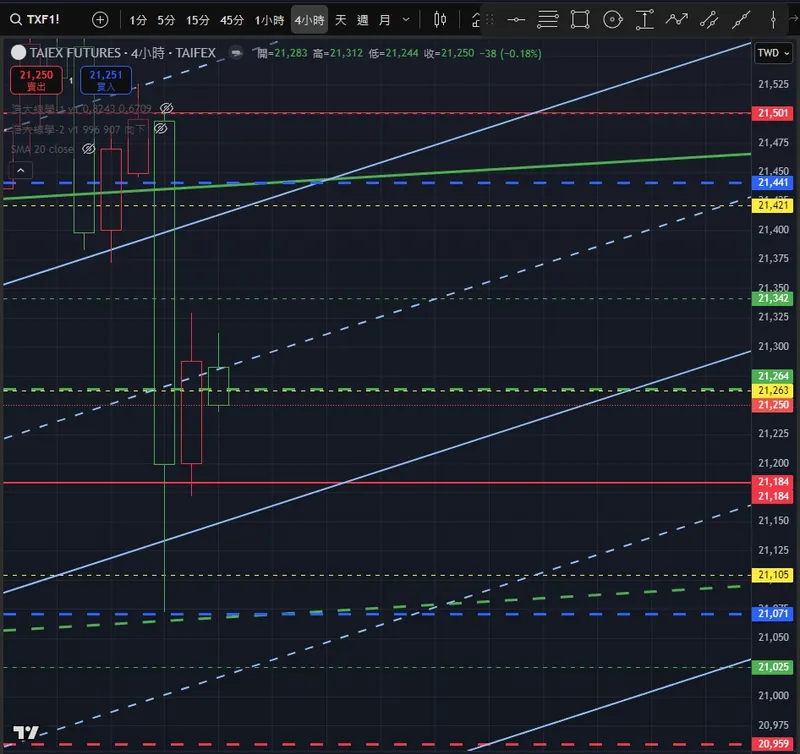Click the red 21,250 current price label

tap(772, 405)
